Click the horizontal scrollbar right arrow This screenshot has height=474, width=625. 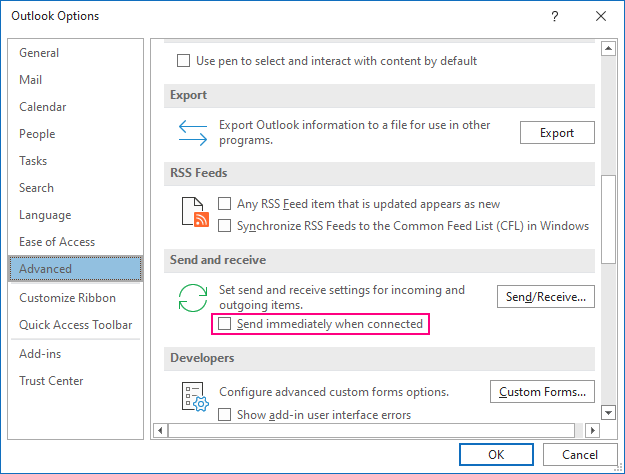click(593, 431)
